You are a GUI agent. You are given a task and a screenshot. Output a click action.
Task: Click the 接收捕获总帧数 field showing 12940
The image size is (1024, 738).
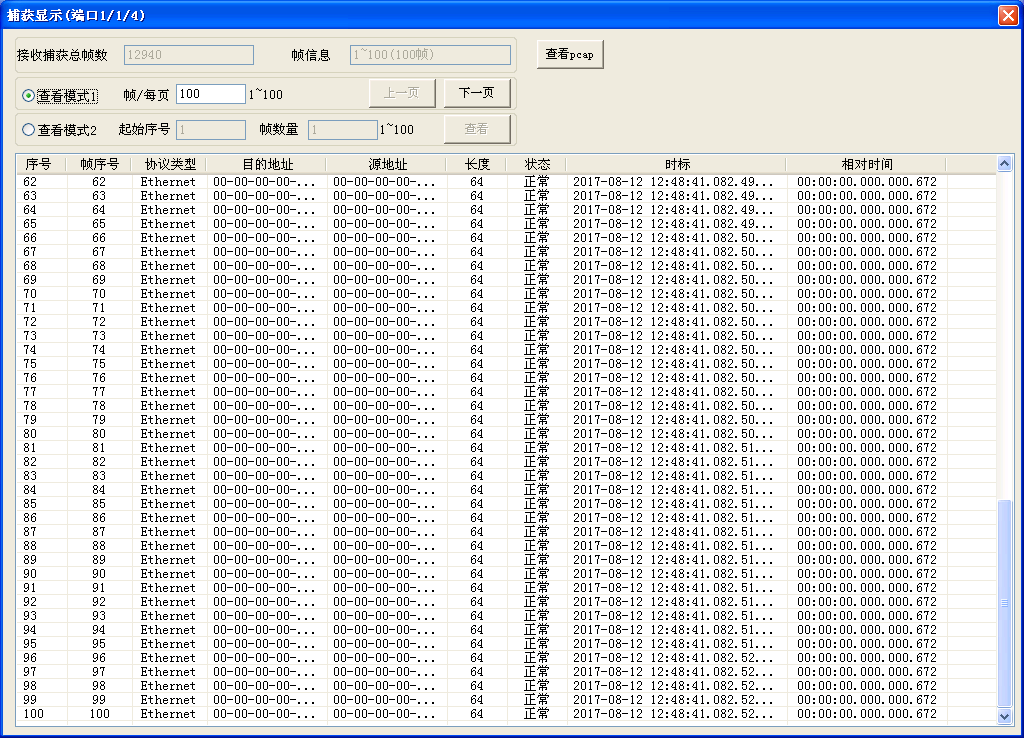tap(188, 54)
